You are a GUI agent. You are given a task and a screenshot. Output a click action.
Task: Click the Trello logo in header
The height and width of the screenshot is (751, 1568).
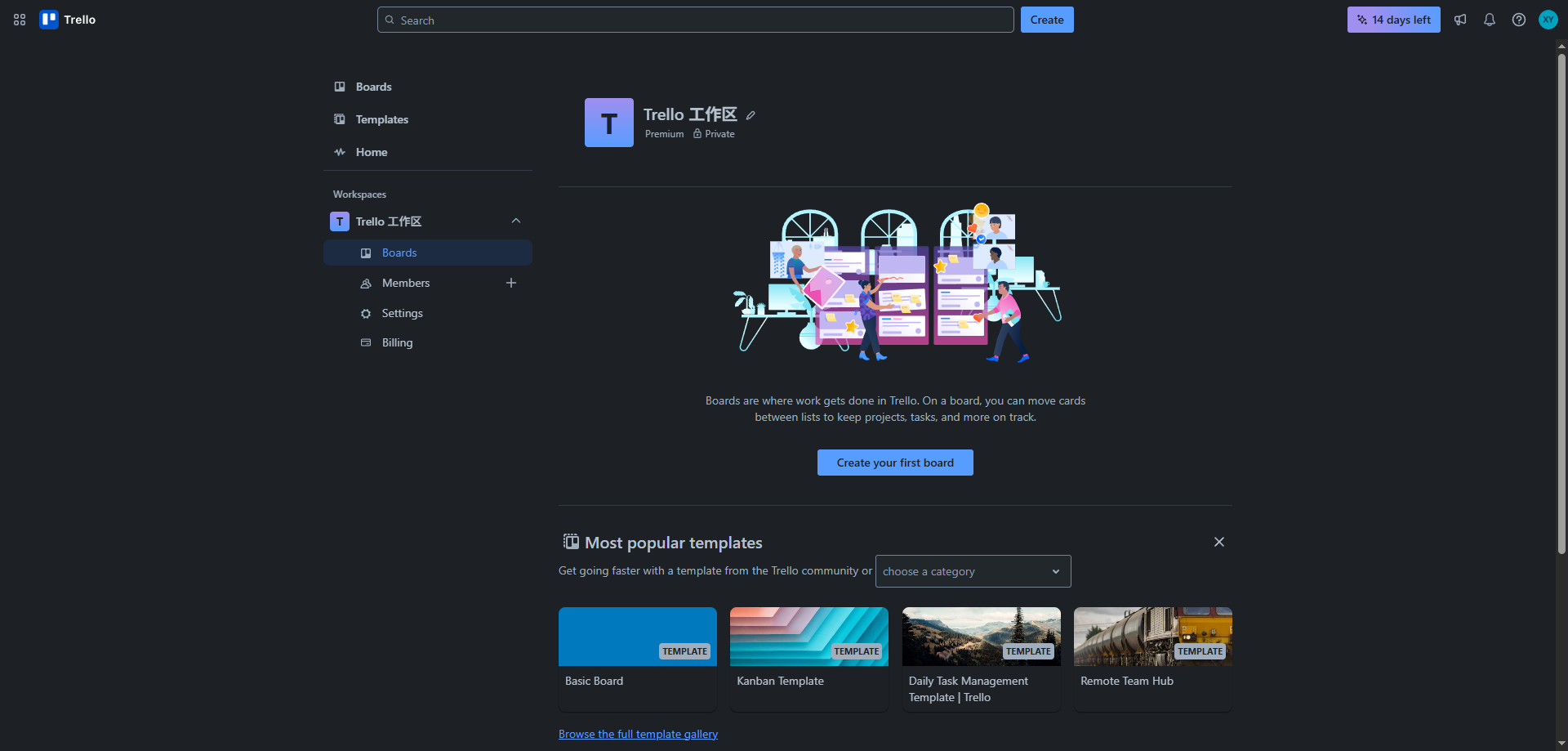click(68, 20)
